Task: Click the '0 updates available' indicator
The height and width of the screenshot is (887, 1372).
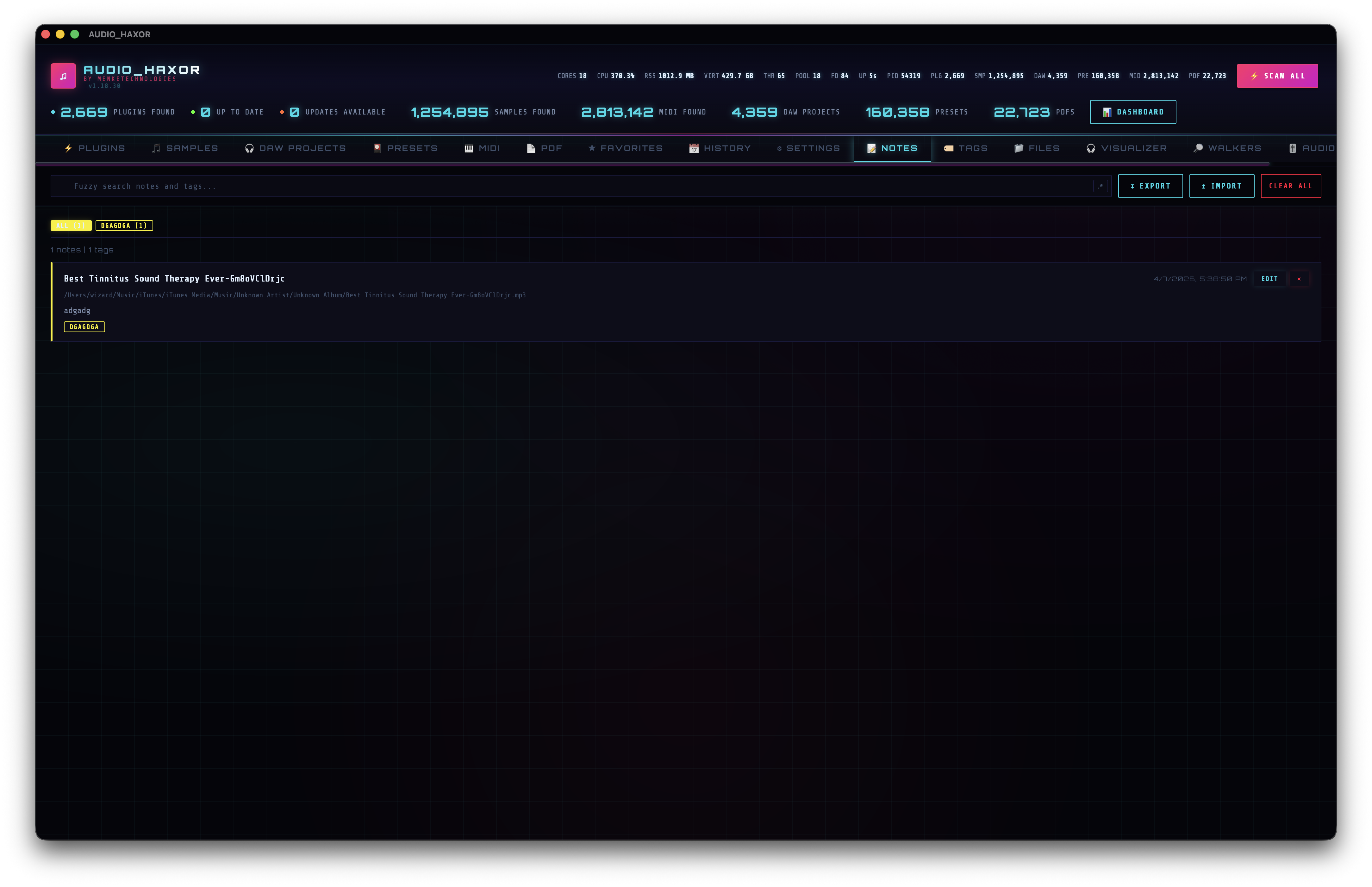Action: pyautogui.click(x=332, y=112)
